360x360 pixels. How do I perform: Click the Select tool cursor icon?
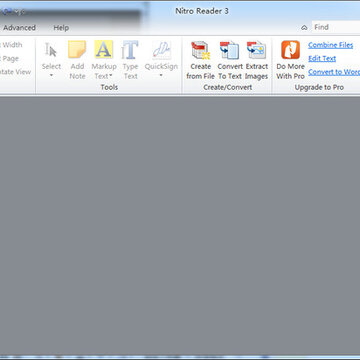click(x=51, y=50)
